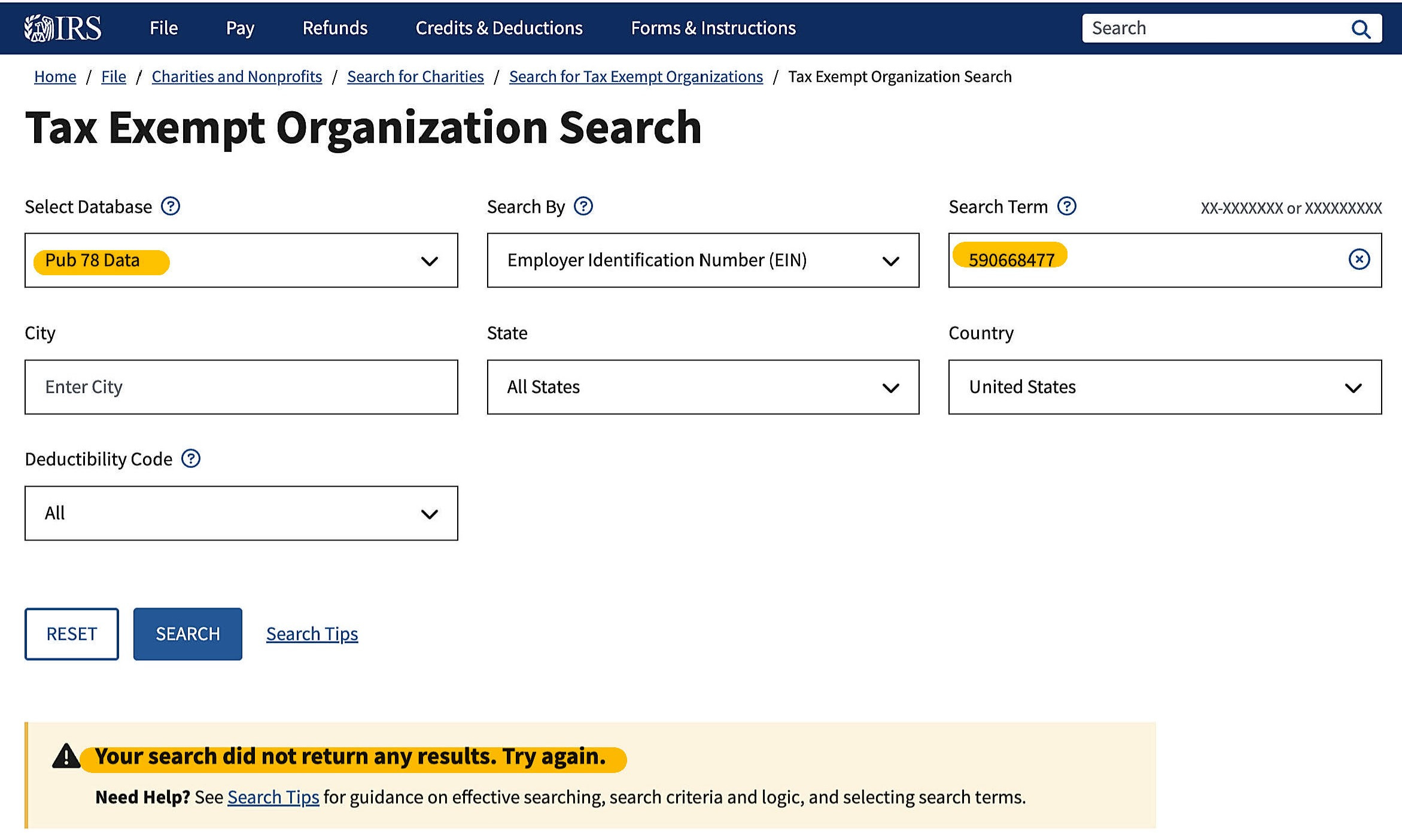Click the 'State' field label
The image size is (1402, 840).
tap(507, 333)
